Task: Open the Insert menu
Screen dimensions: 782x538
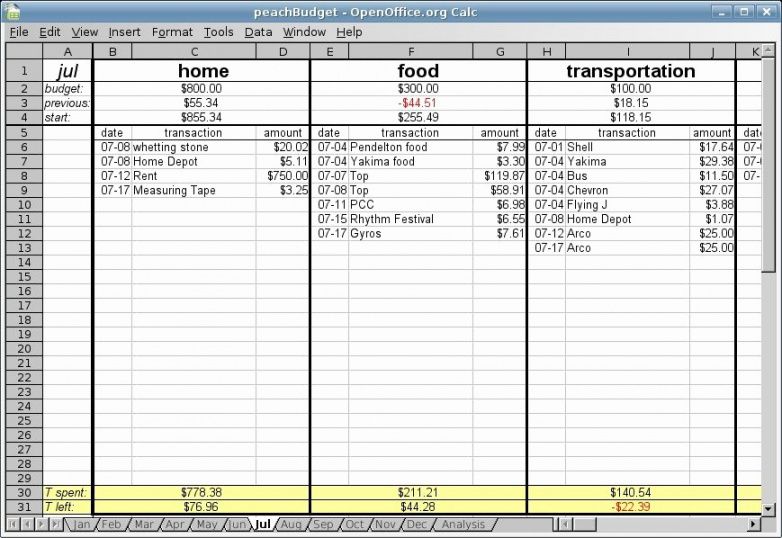Action: (124, 32)
